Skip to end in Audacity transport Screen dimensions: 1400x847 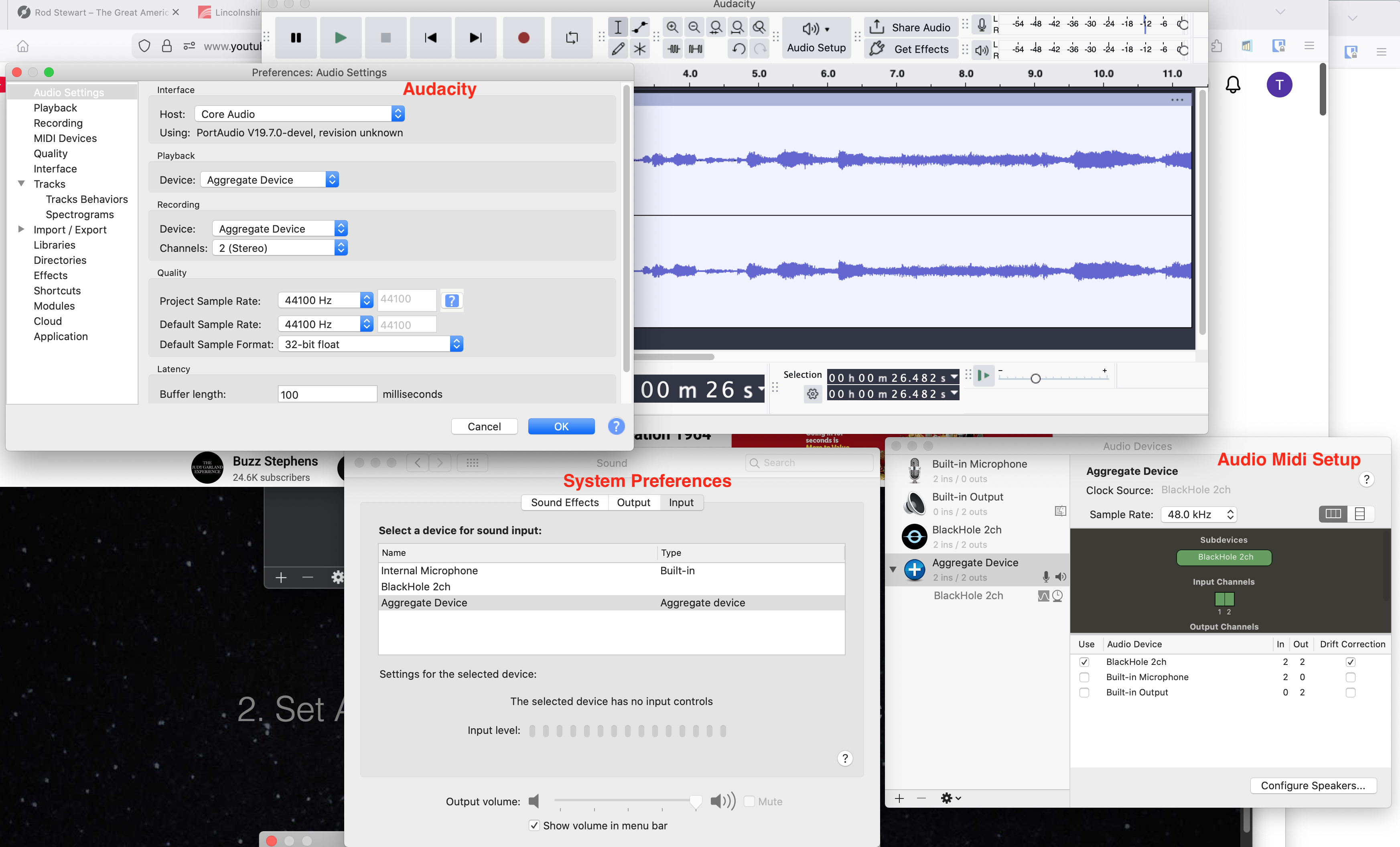coord(476,37)
